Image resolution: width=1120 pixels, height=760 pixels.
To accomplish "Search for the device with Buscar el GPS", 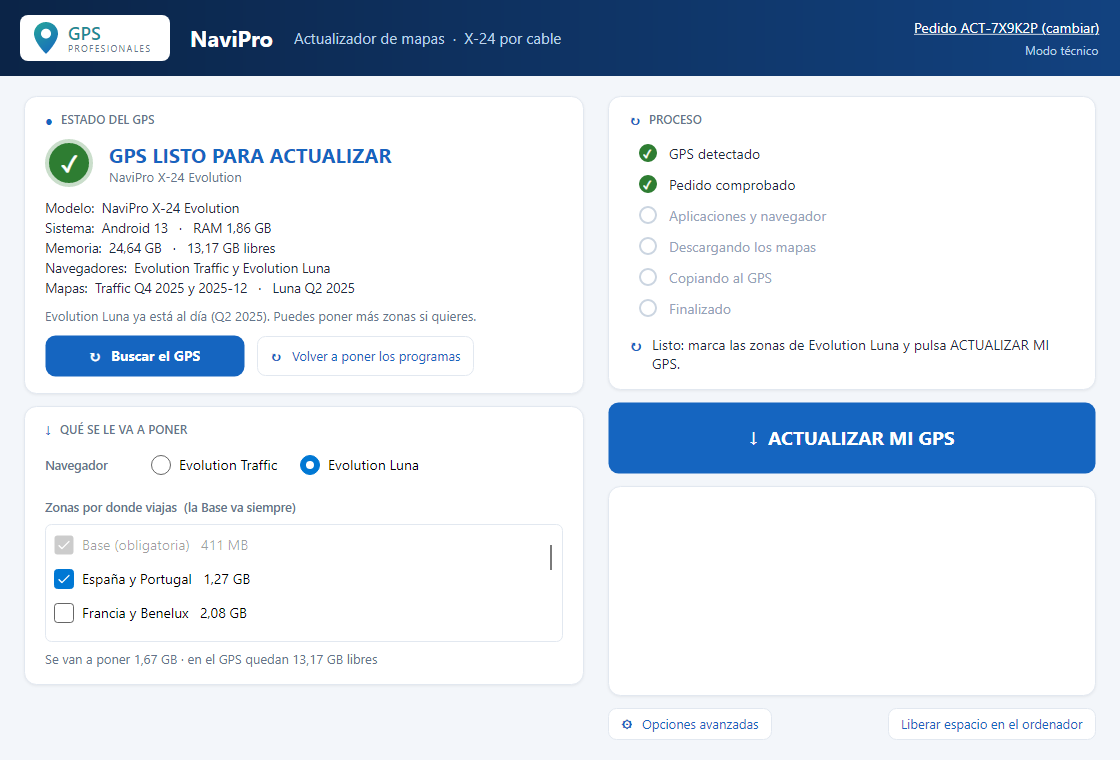I will tap(145, 356).
